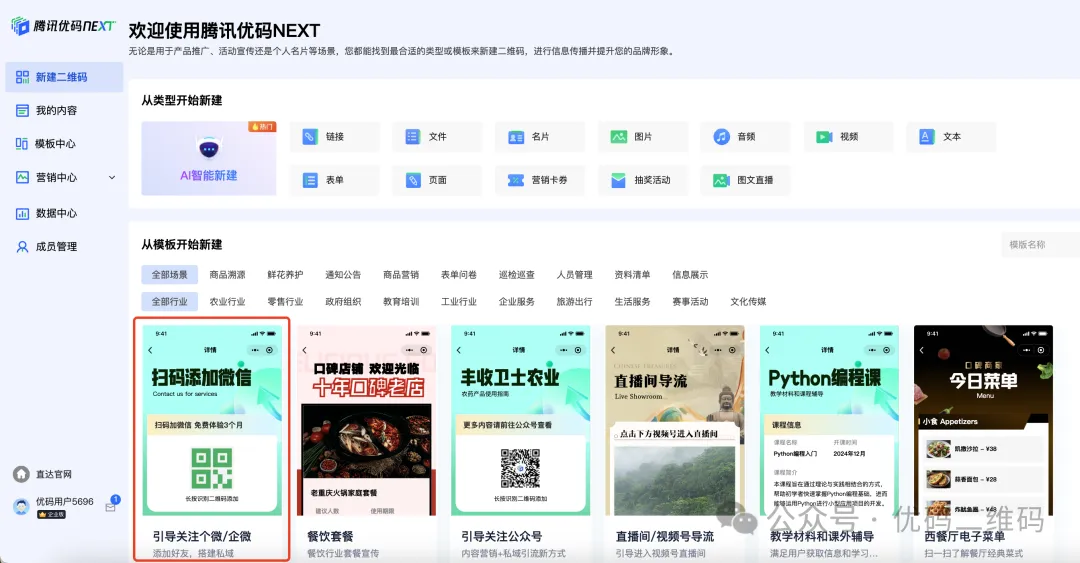Open 新建二维码 in the sidebar
Image resolution: width=1080 pixels, height=563 pixels.
64,77
